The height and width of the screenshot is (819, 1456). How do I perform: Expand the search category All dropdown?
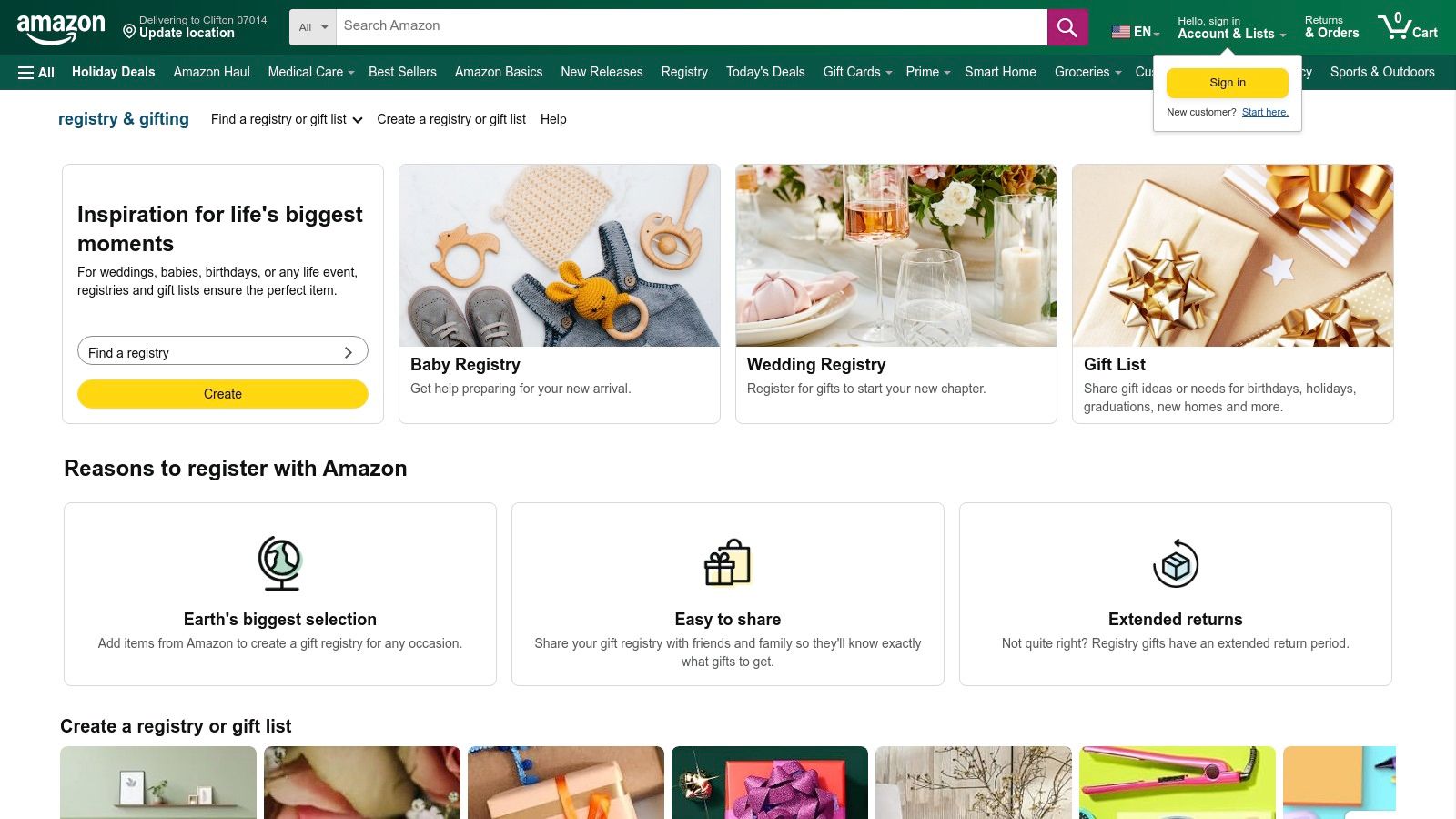point(311,26)
